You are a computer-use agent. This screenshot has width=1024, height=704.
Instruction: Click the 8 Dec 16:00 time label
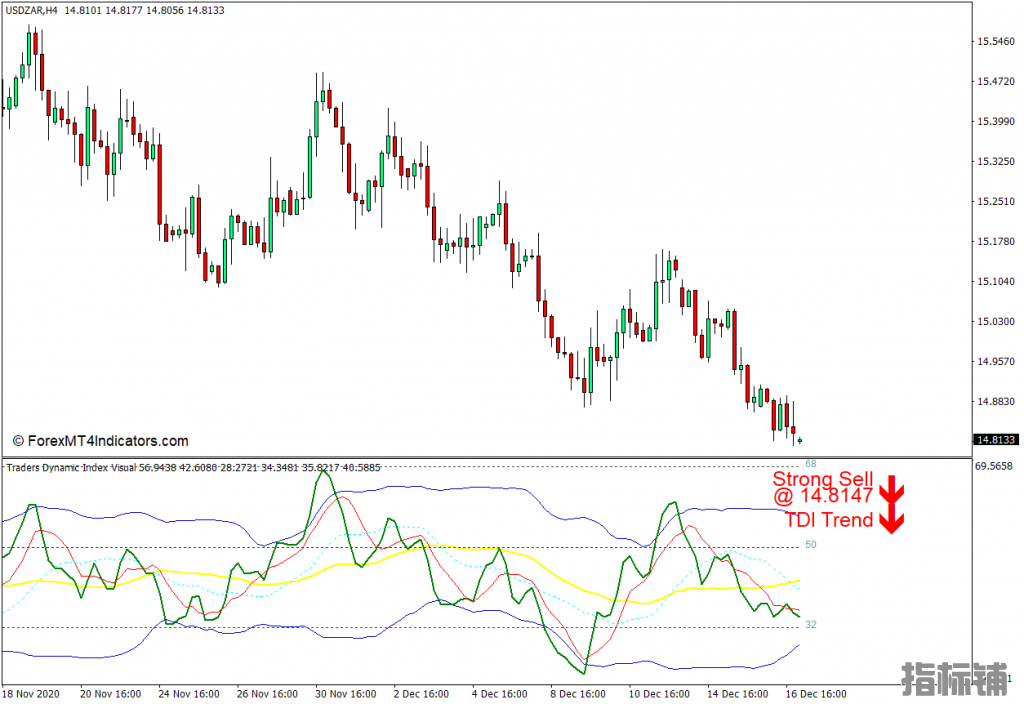tap(579, 694)
